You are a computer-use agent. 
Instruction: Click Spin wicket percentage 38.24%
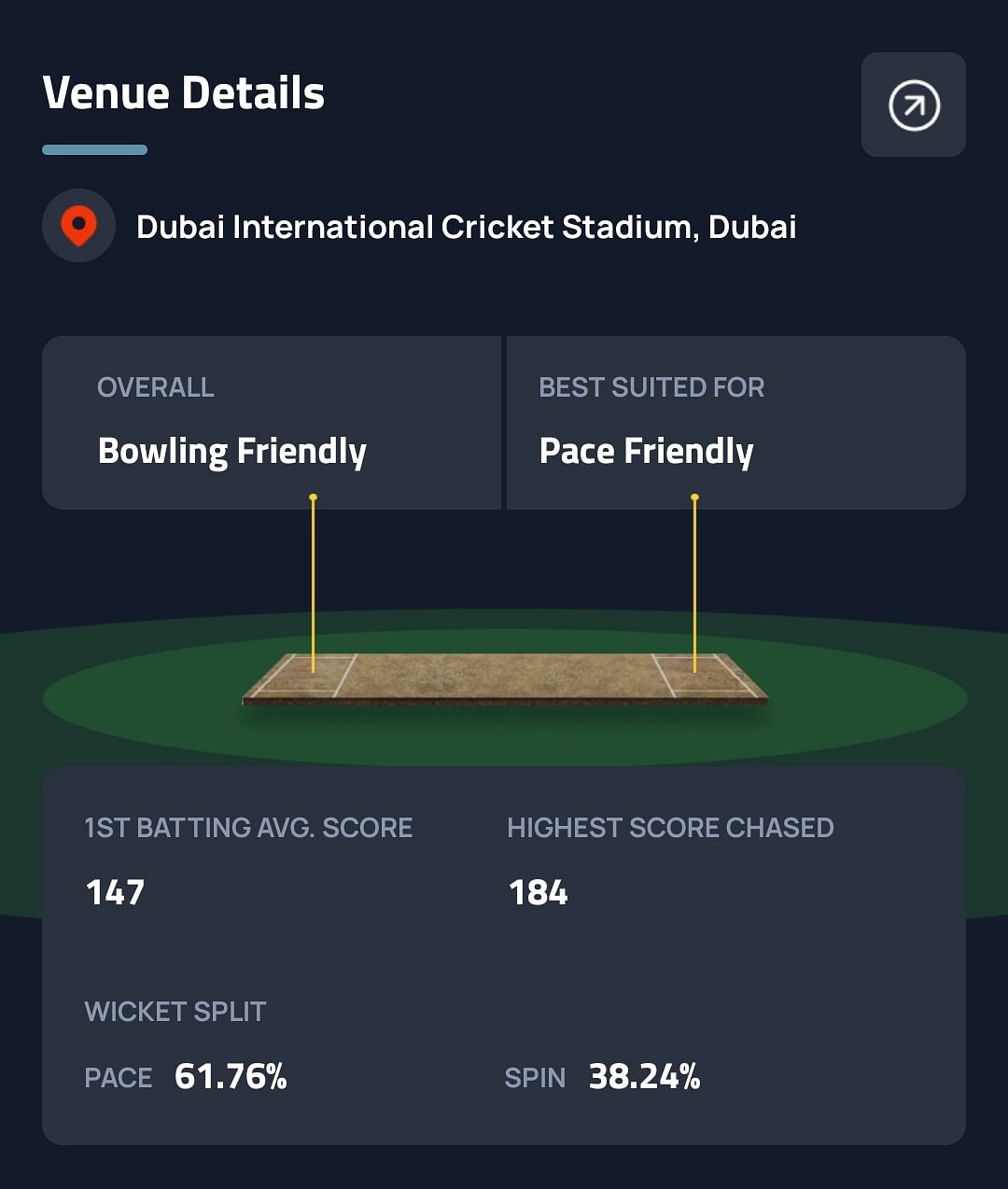(644, 1076)
